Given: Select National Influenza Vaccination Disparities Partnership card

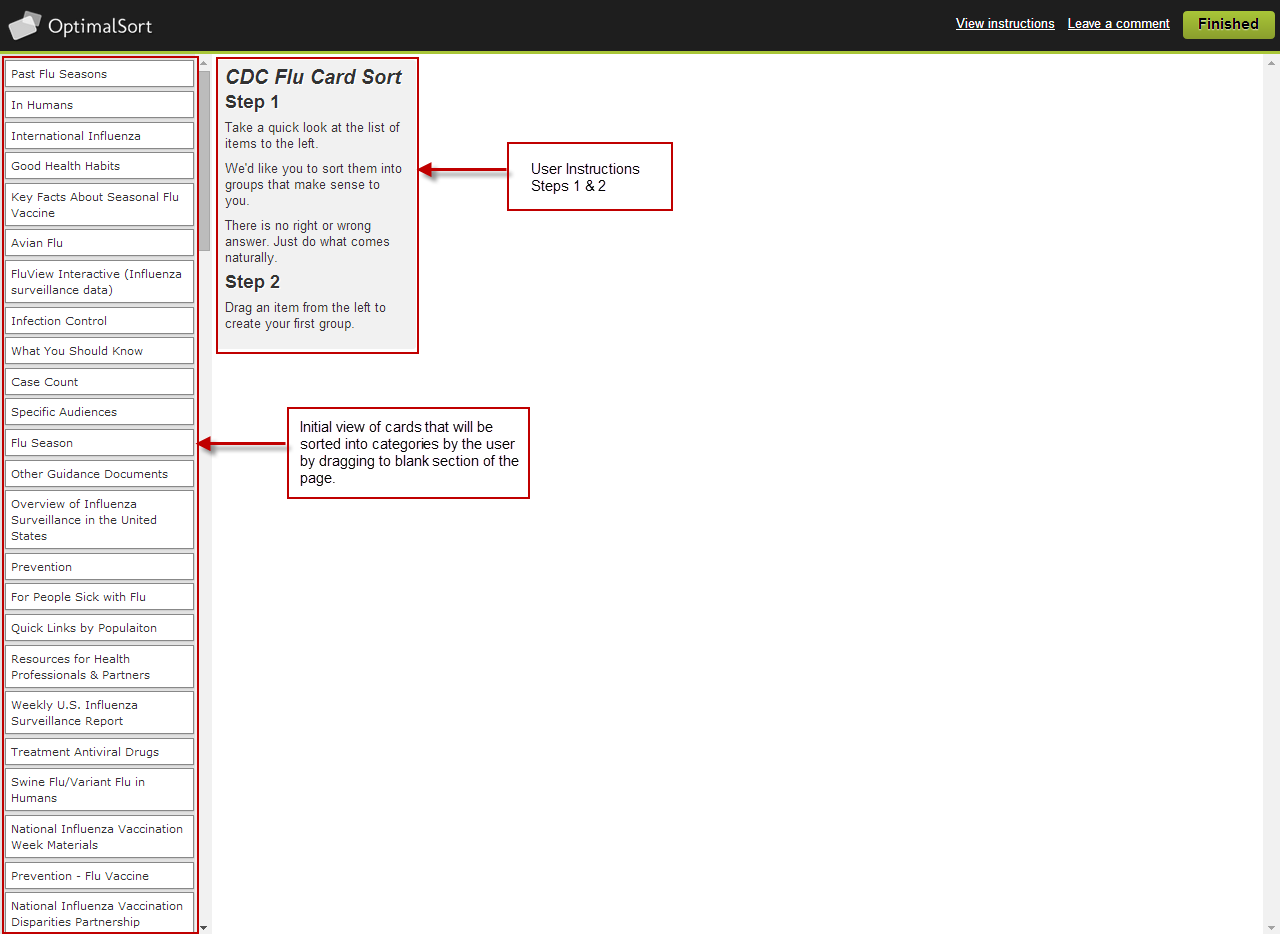Looking at the screenshot, I should [x=99, y=914].
